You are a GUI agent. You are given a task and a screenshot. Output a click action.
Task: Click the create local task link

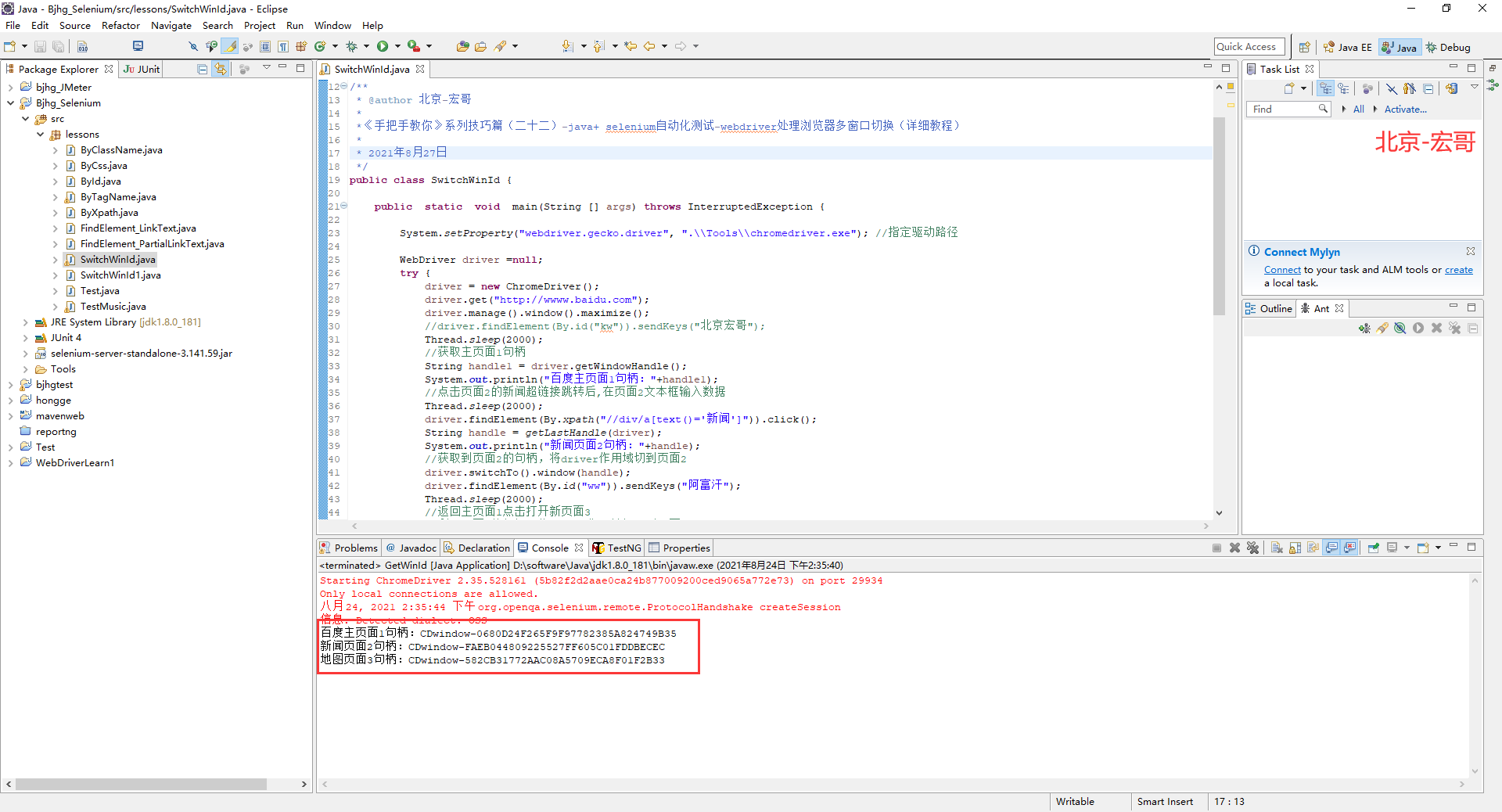pyautogui.click(x=1458, y=270)
